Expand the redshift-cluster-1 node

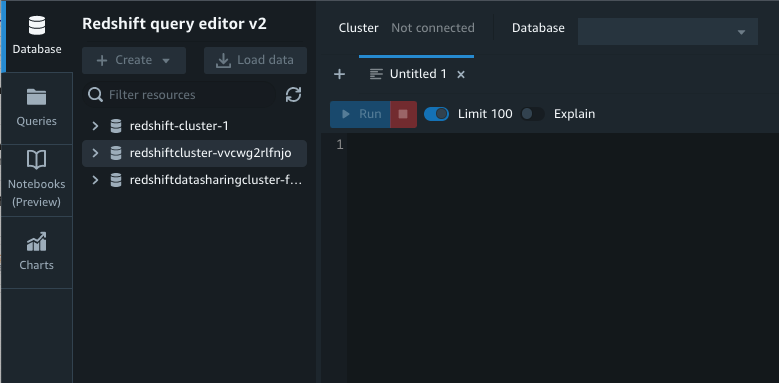95,126
